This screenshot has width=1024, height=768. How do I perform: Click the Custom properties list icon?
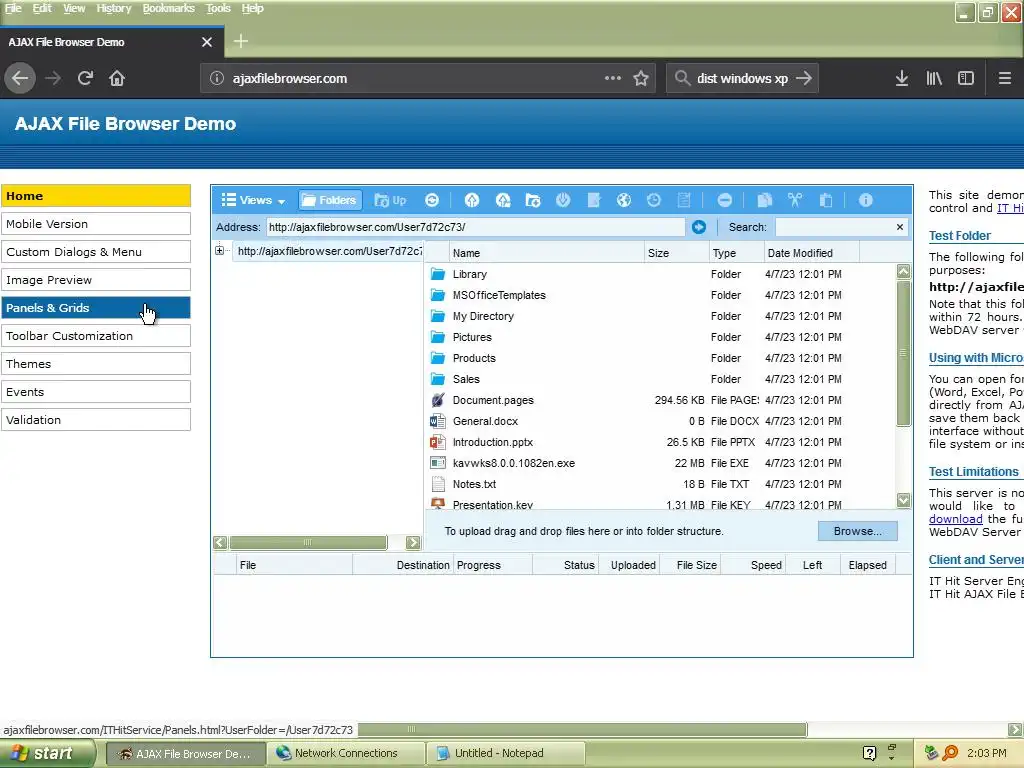tap(684, 200)
